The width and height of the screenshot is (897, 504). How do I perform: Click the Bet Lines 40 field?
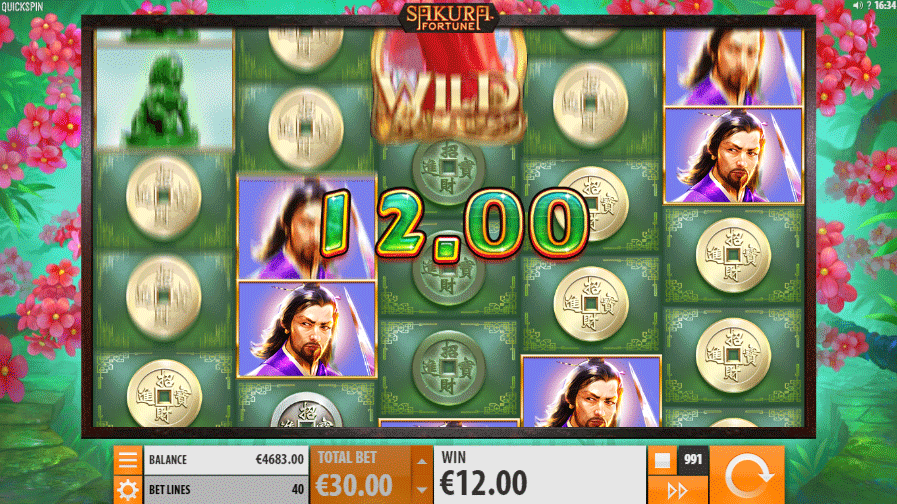point(225,490)
